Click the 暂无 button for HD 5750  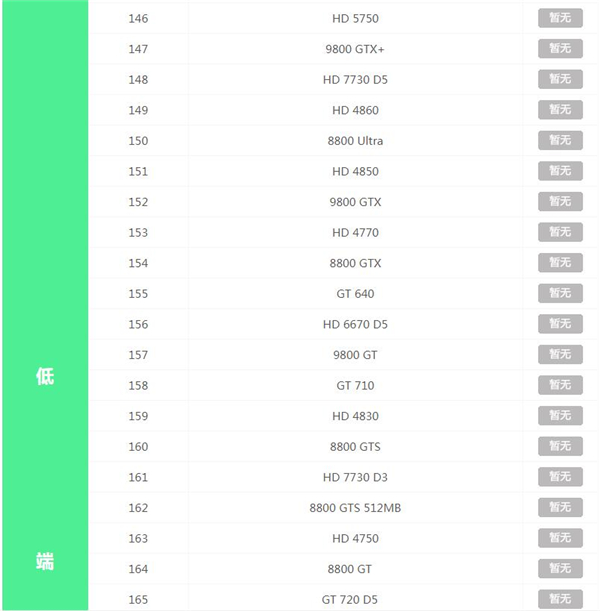tap(560, 18)
